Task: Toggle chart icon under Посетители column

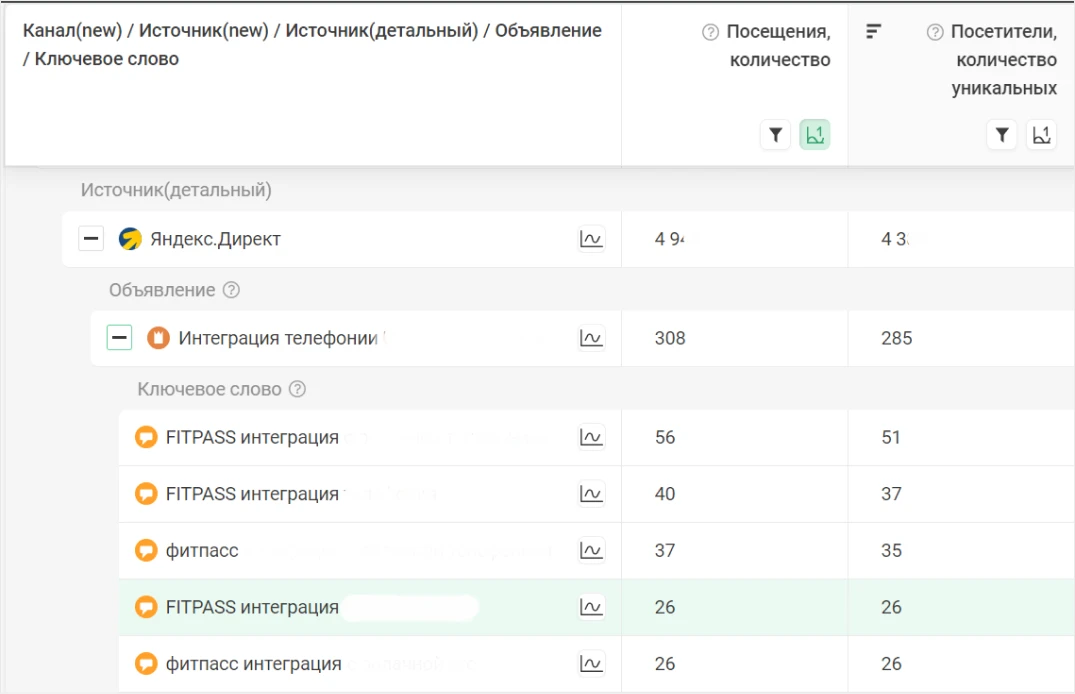Action: pos(1042,135)
